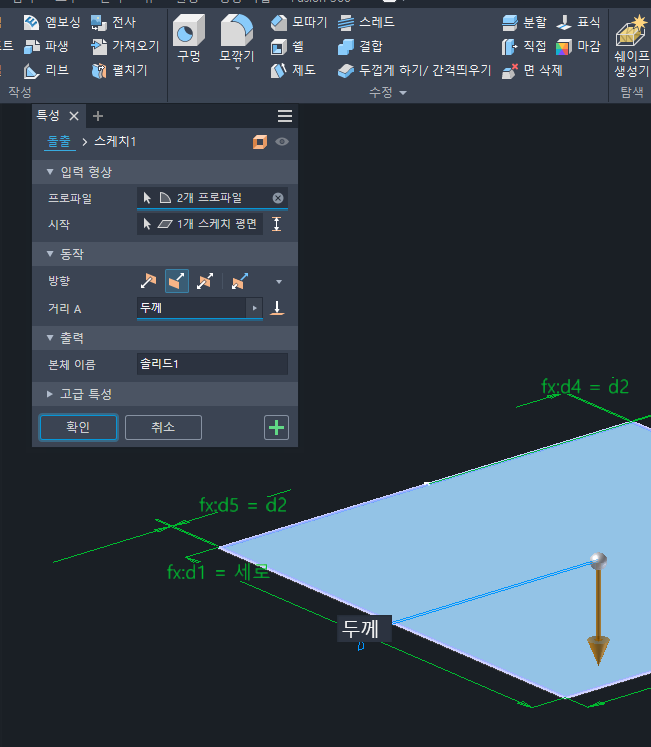The height and width of the screenshot is (747, 651).
Task: Click the fx:d1 = 세로 dimension
Action: coord(218,572)
